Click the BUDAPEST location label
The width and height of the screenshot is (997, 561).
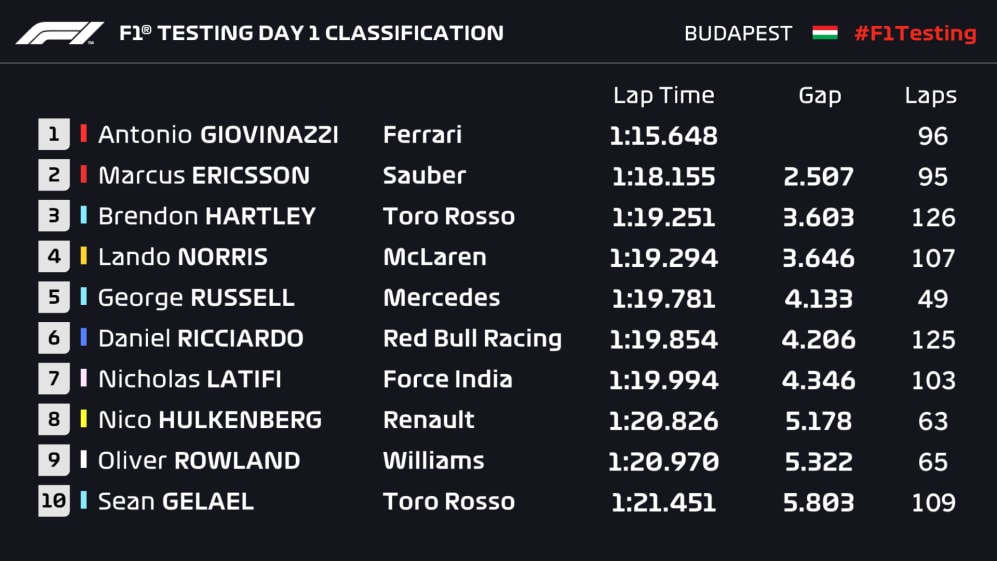click(x=739, y=33)
